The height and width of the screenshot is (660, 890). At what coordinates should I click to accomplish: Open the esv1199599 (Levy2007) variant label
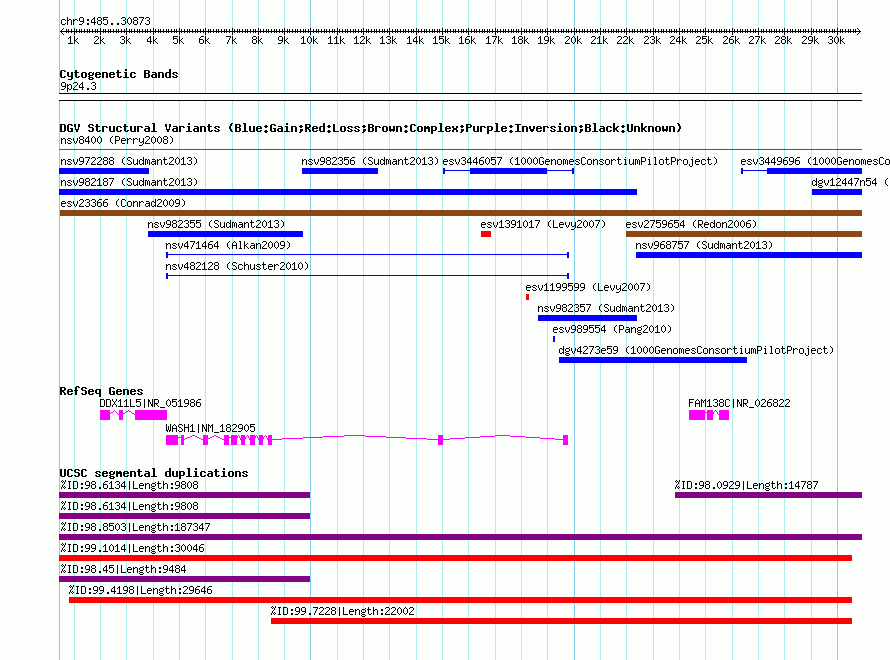pos(588,287)
